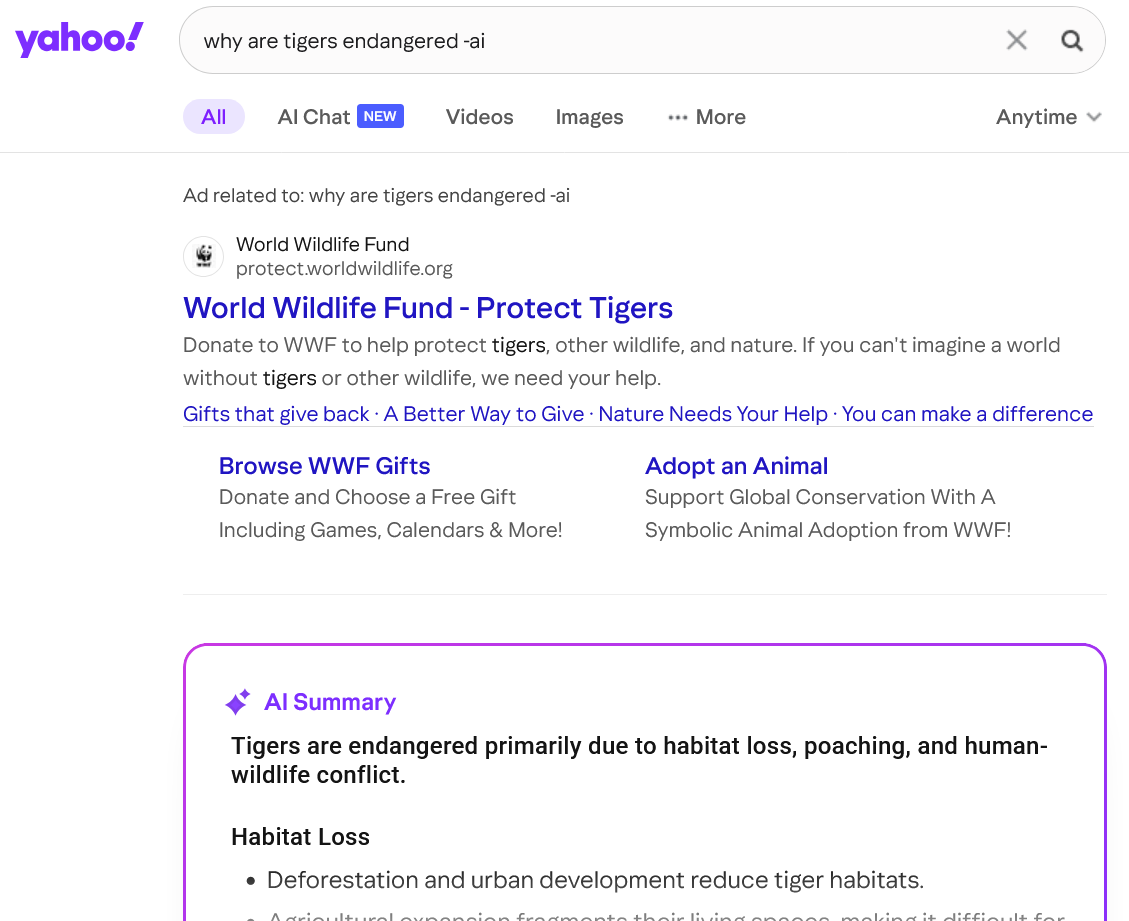Open the Anytime time filter dropdown
This screenshot has height=921, width=1129.
(x=1048, y=117)
